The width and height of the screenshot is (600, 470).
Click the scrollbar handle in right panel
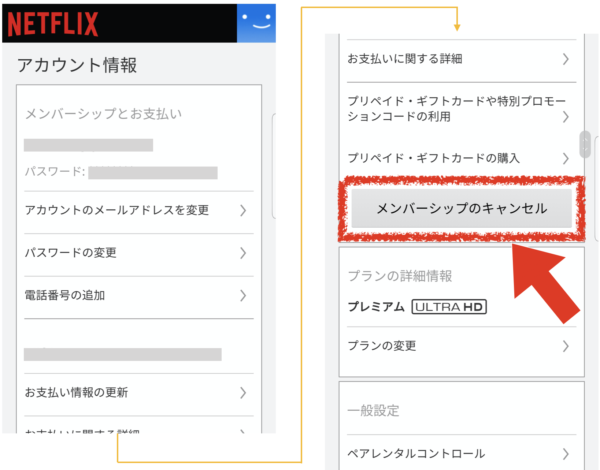(x=585, y=144)
